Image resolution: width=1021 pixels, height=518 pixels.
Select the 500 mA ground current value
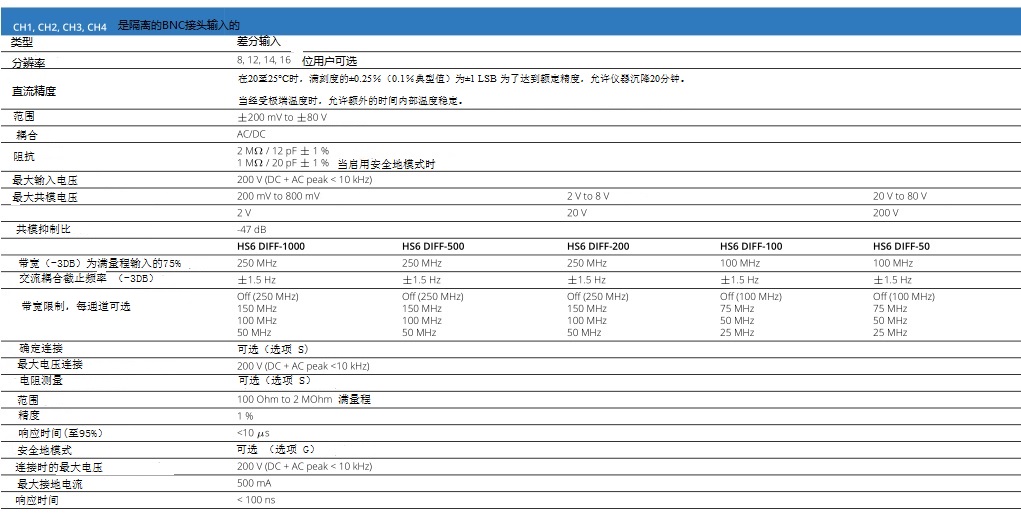point(254,483)
